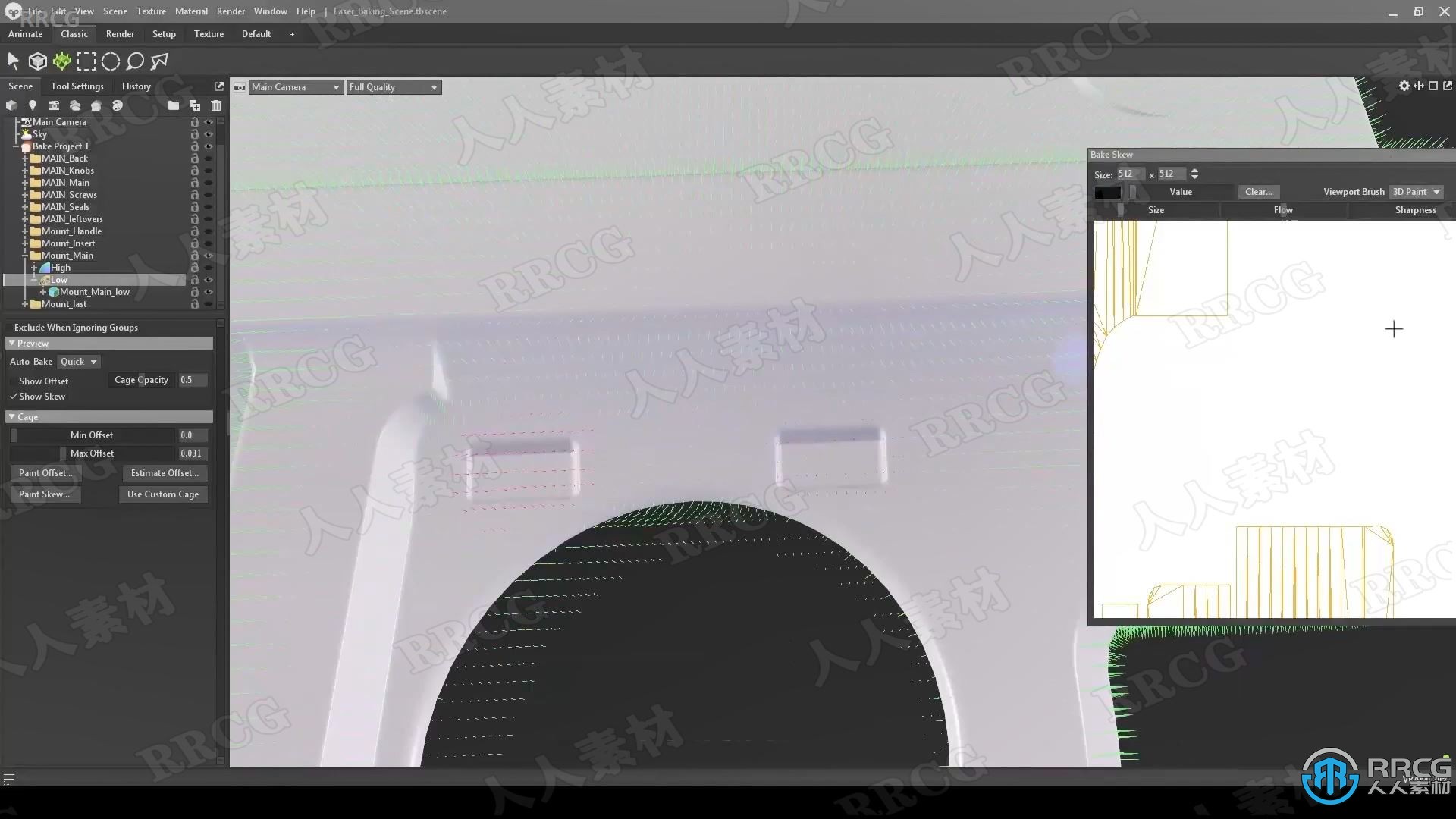Open viewport settings gear
Screen dimensions: 1456x819
coord(1404,86)
